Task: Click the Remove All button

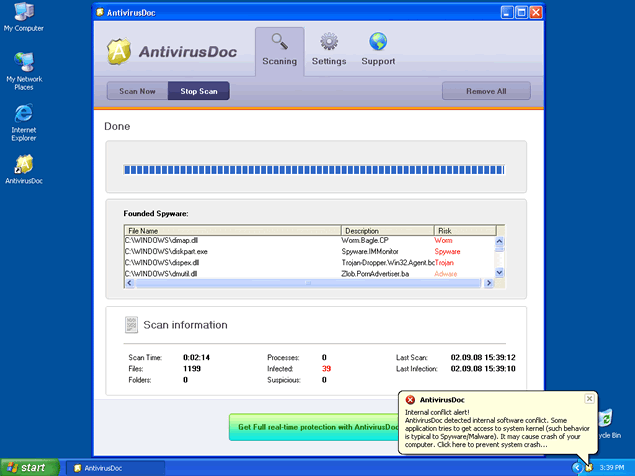Action: click(x=486, y=91)
